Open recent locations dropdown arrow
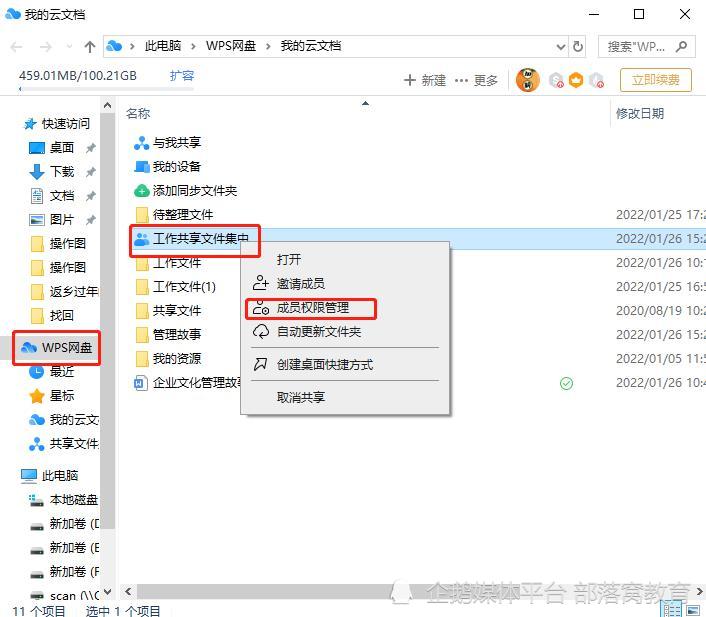 69,46
